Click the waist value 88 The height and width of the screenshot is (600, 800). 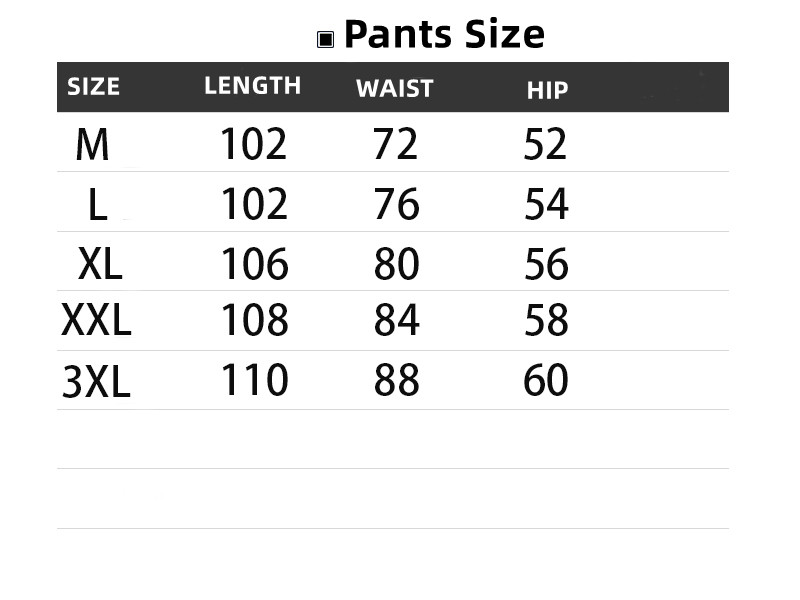pos(396,381)
